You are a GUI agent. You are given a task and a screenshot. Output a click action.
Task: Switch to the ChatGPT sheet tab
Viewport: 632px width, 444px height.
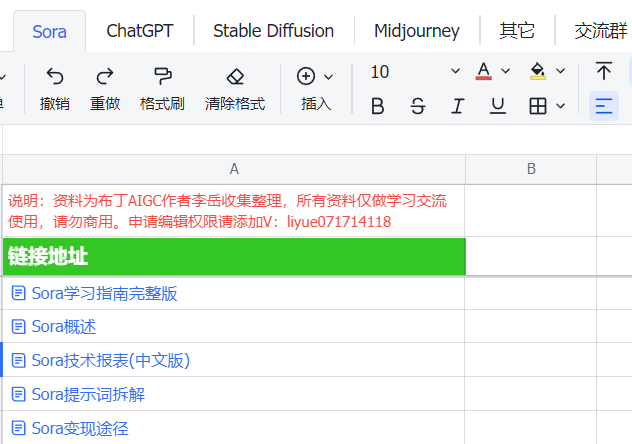(139, 31)
